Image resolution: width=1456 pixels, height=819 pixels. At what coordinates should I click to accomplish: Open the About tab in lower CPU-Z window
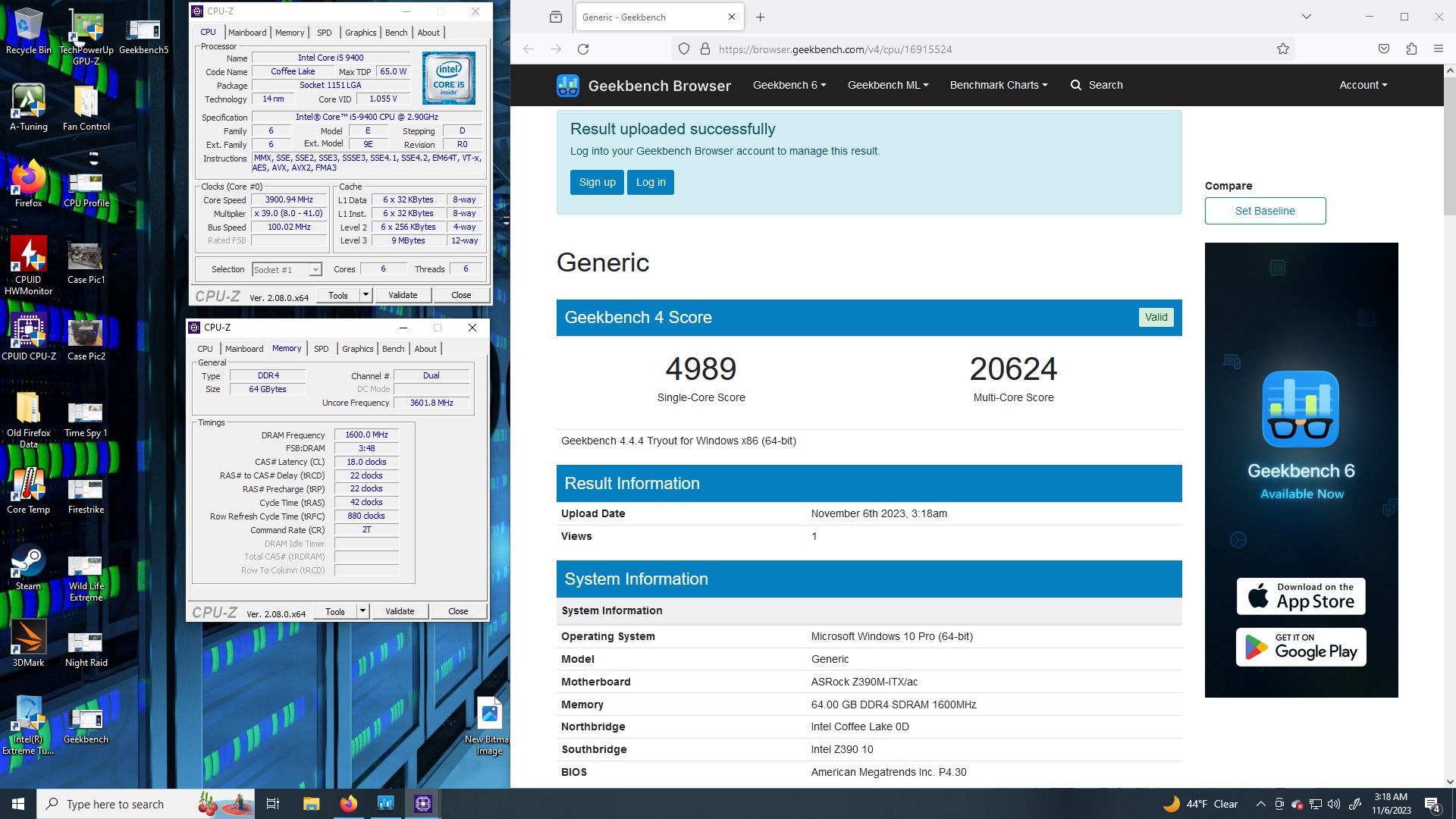pos(425,349)
